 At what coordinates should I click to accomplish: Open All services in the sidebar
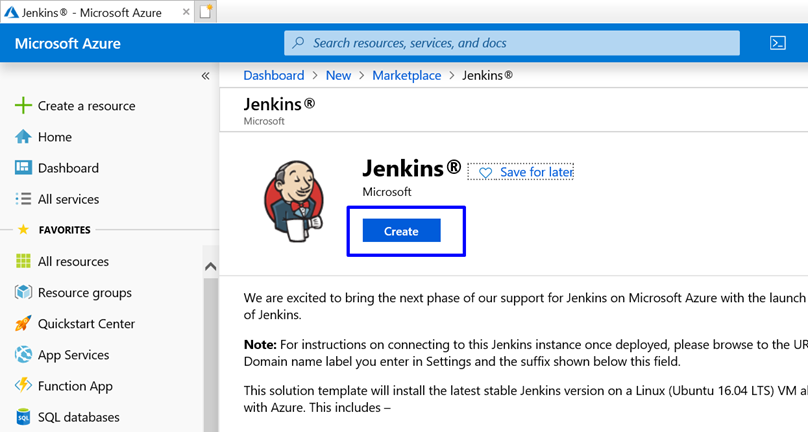point(68,199)
